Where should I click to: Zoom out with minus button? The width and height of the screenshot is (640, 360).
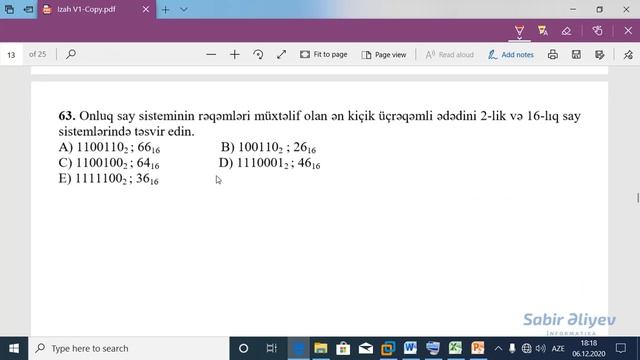click(211, 54)
